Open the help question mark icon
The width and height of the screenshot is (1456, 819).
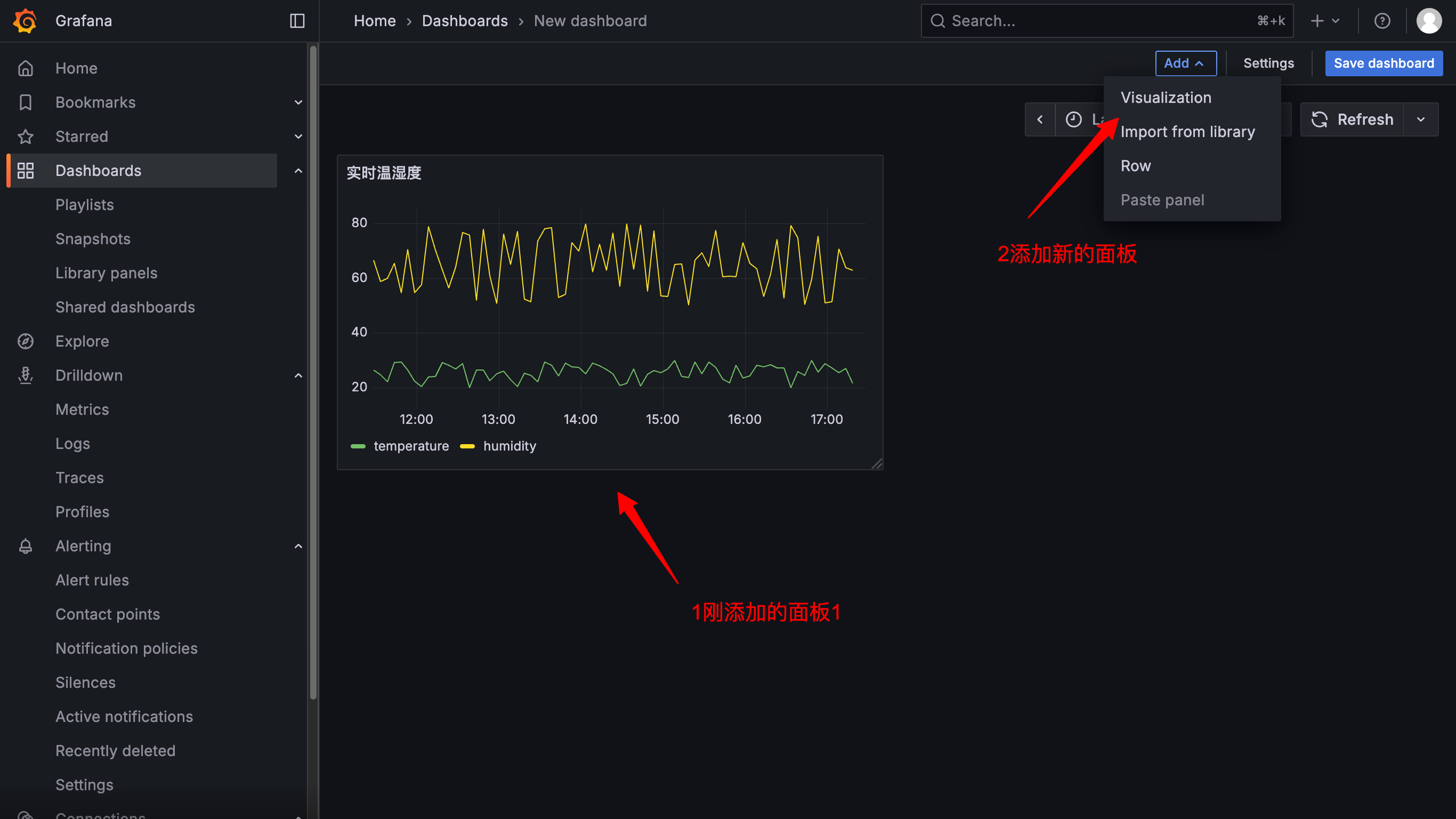pos(1382,21)
